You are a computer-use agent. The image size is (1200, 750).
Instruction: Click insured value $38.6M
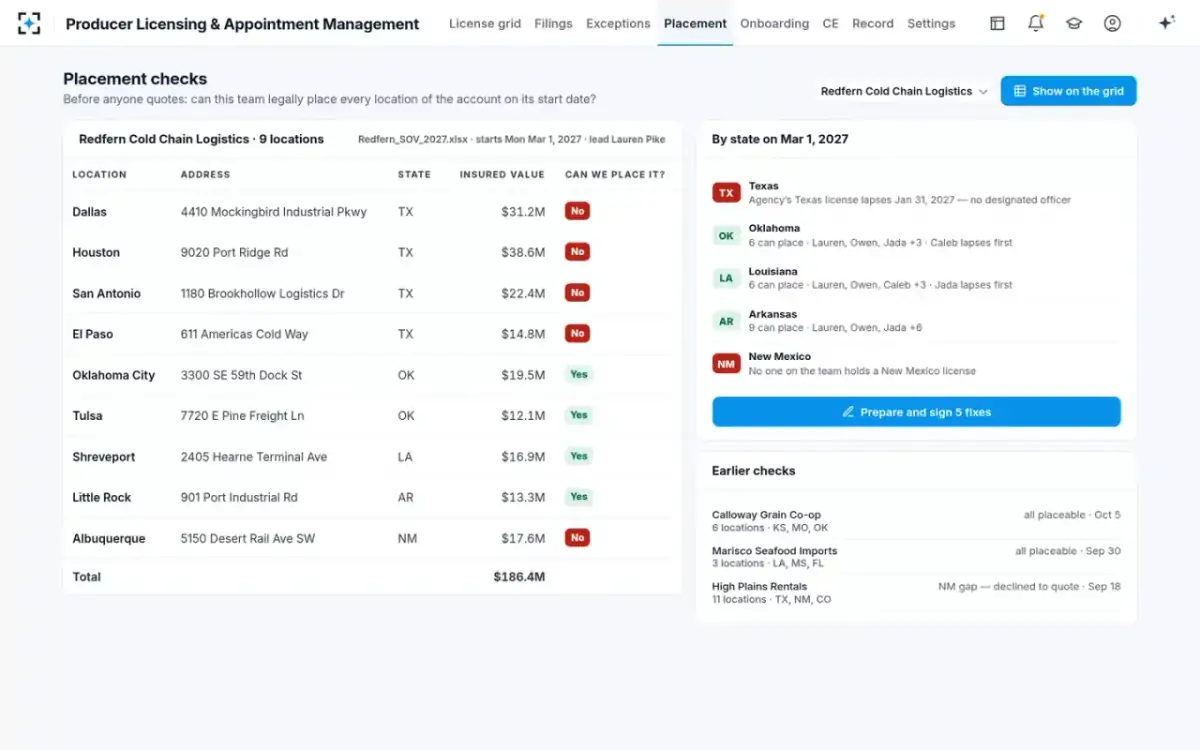click(x=523, y=253)
